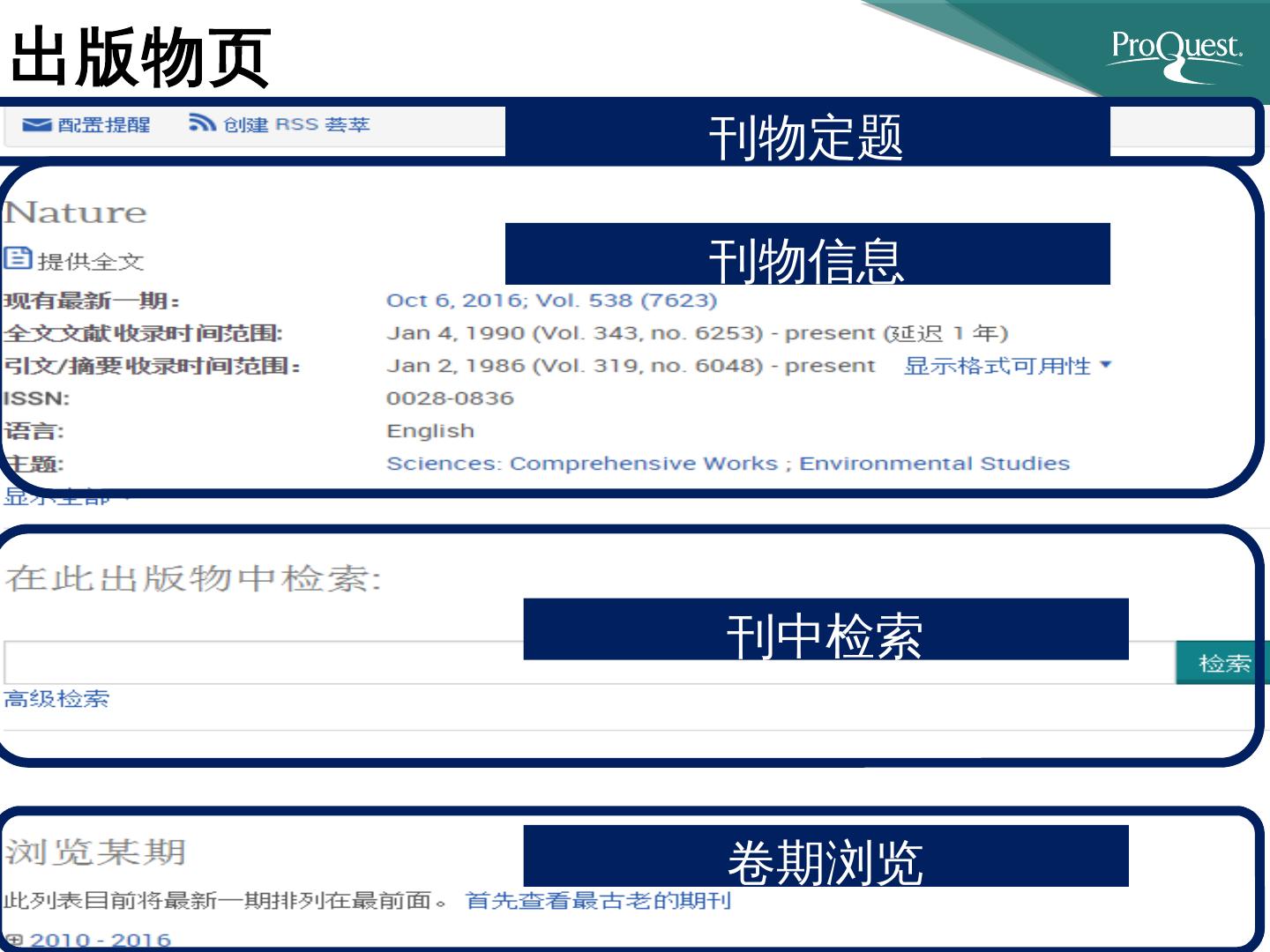Click the green 检索 search button
The height and width of the screenshot is (952, 1270).
tap(1222, 663)
